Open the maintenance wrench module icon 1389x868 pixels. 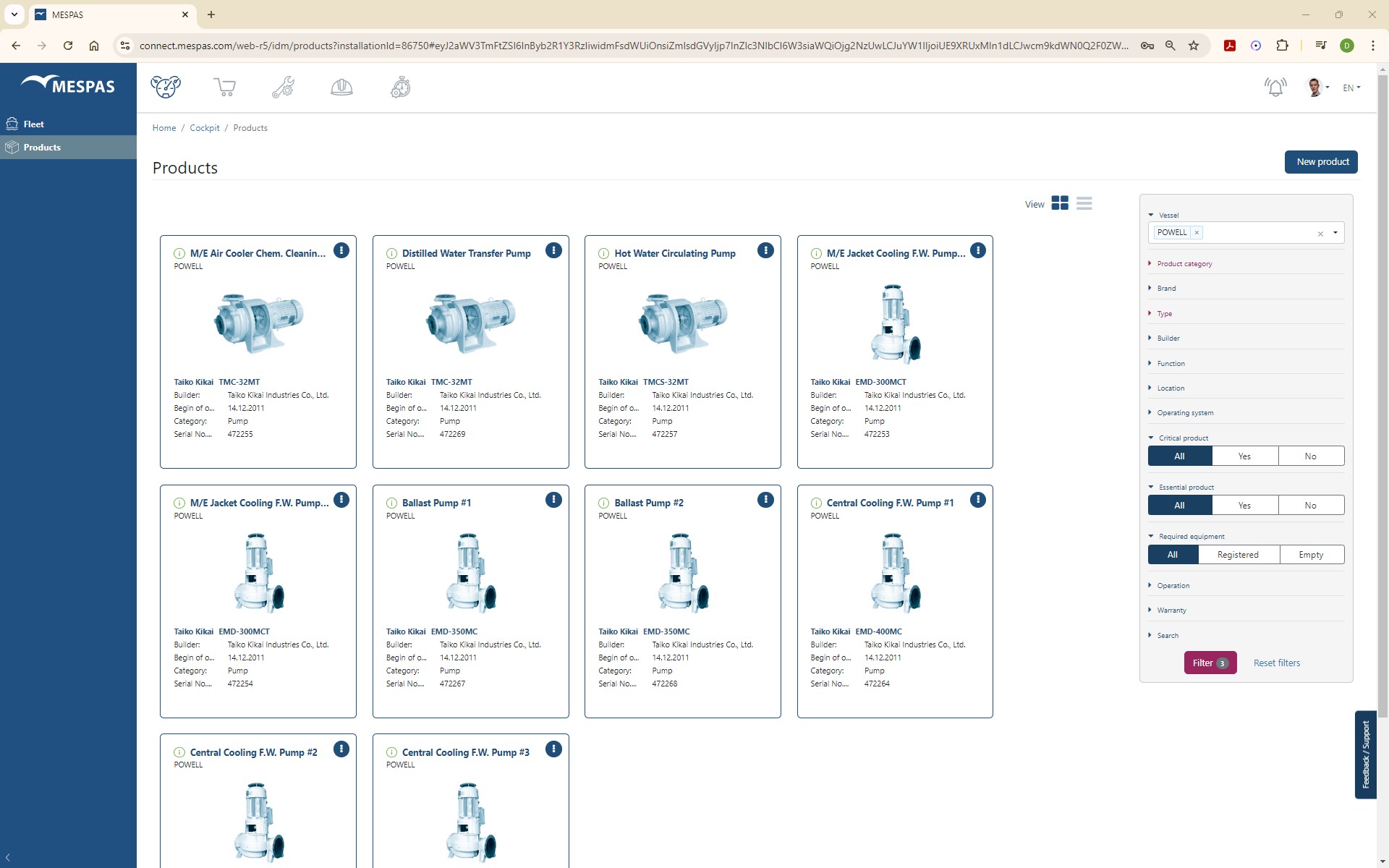[283, 87]
